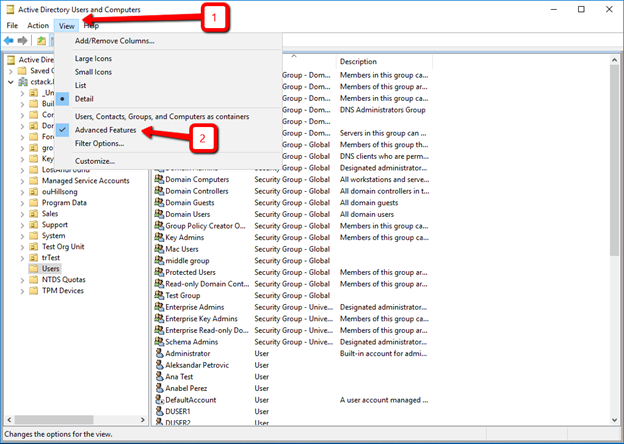Click the Mac Users group icon
The width and height of the screenshot is (624, 444).
pos(159,249)
